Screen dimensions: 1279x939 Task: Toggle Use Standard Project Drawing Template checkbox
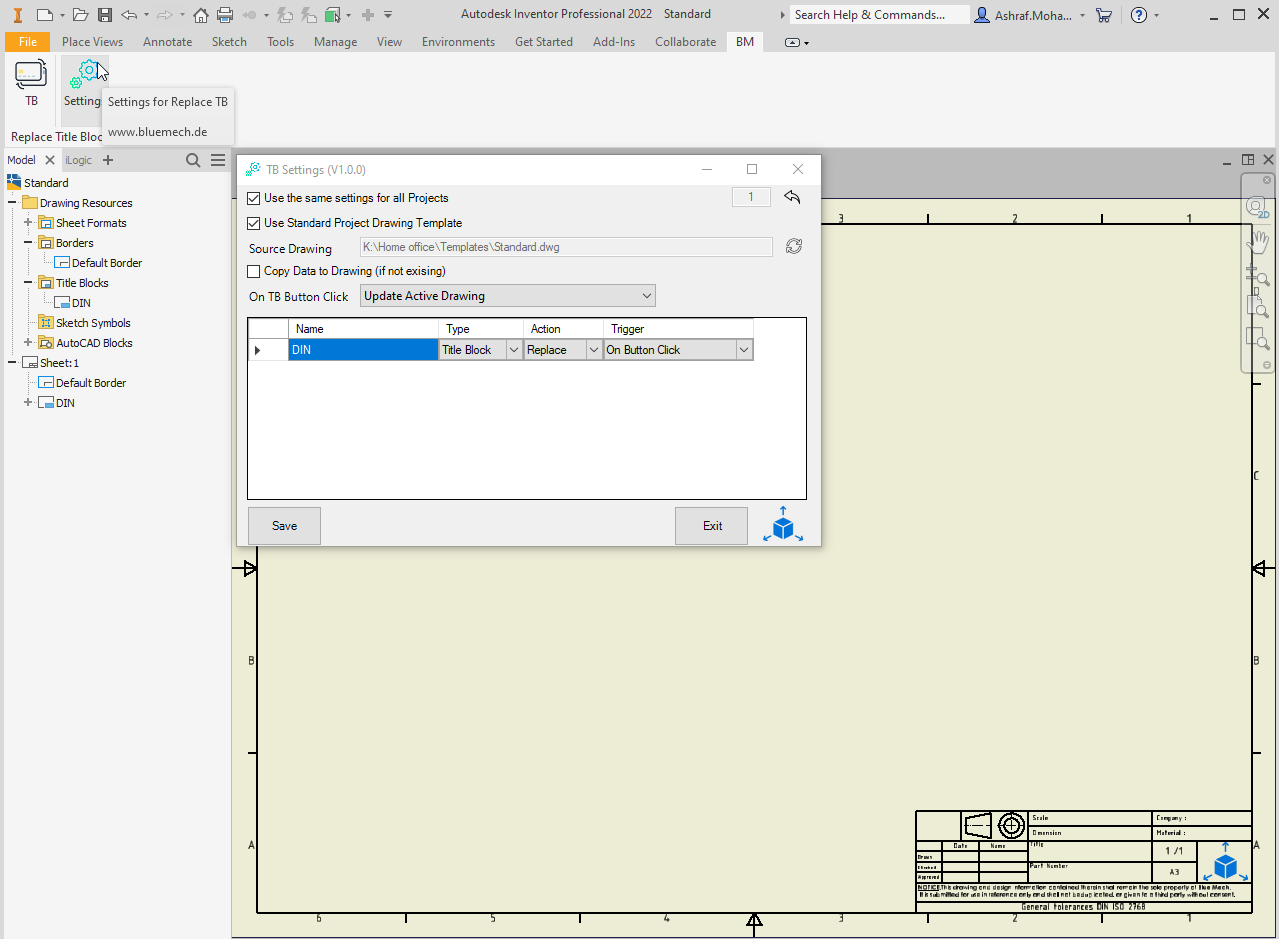tap(254, 223)
